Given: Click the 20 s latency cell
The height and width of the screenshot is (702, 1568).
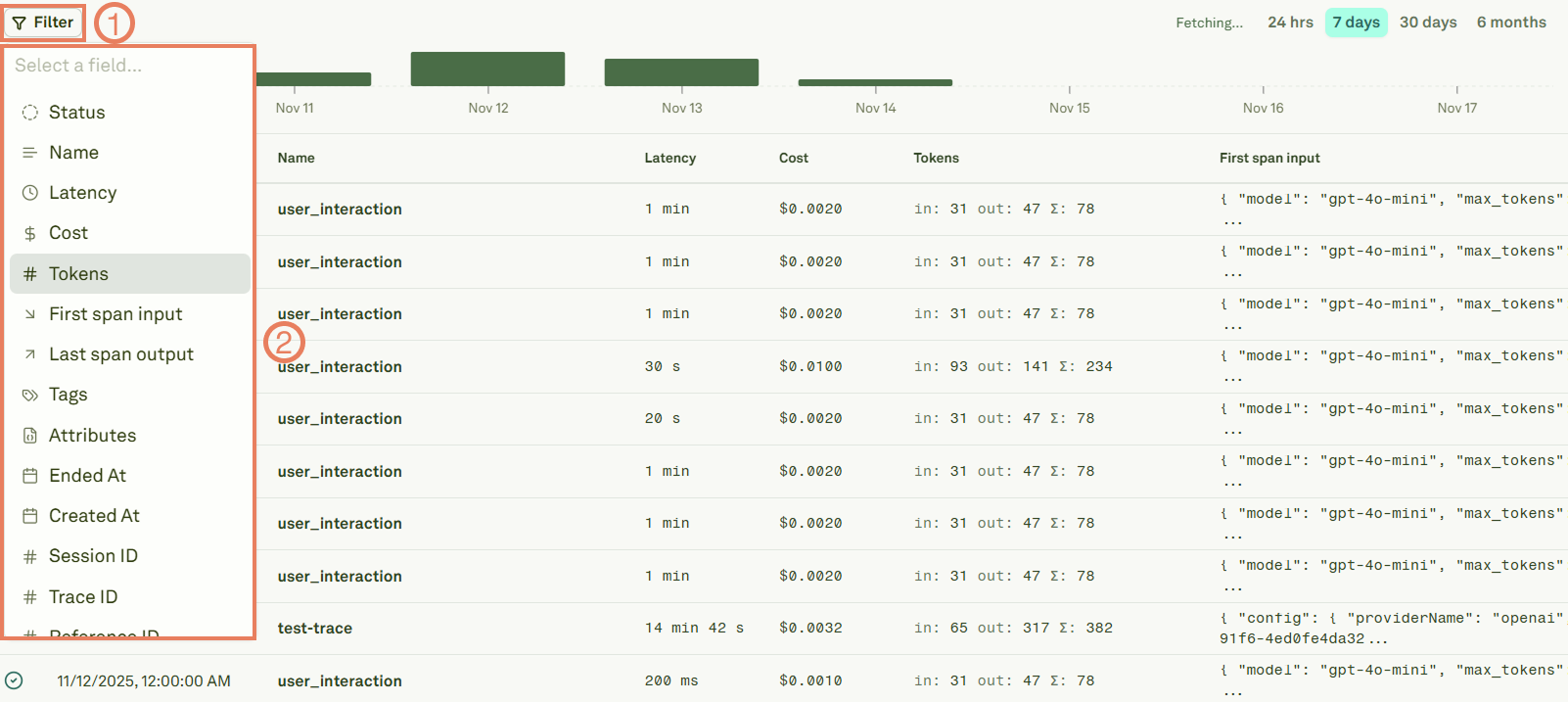Looking at the screenshot, I should pos(663,419).
